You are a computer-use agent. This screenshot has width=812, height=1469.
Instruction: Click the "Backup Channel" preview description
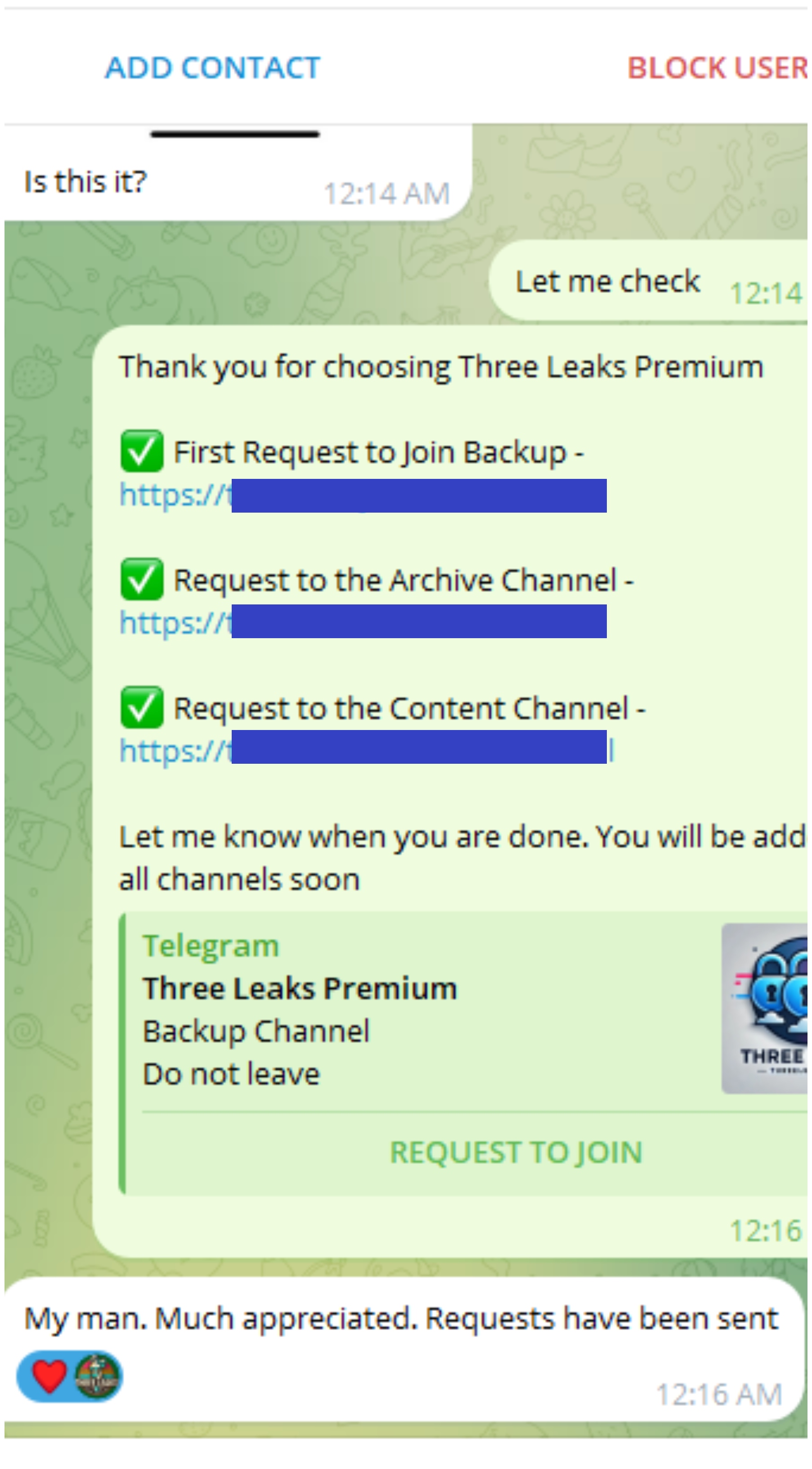pos(256,1031)
